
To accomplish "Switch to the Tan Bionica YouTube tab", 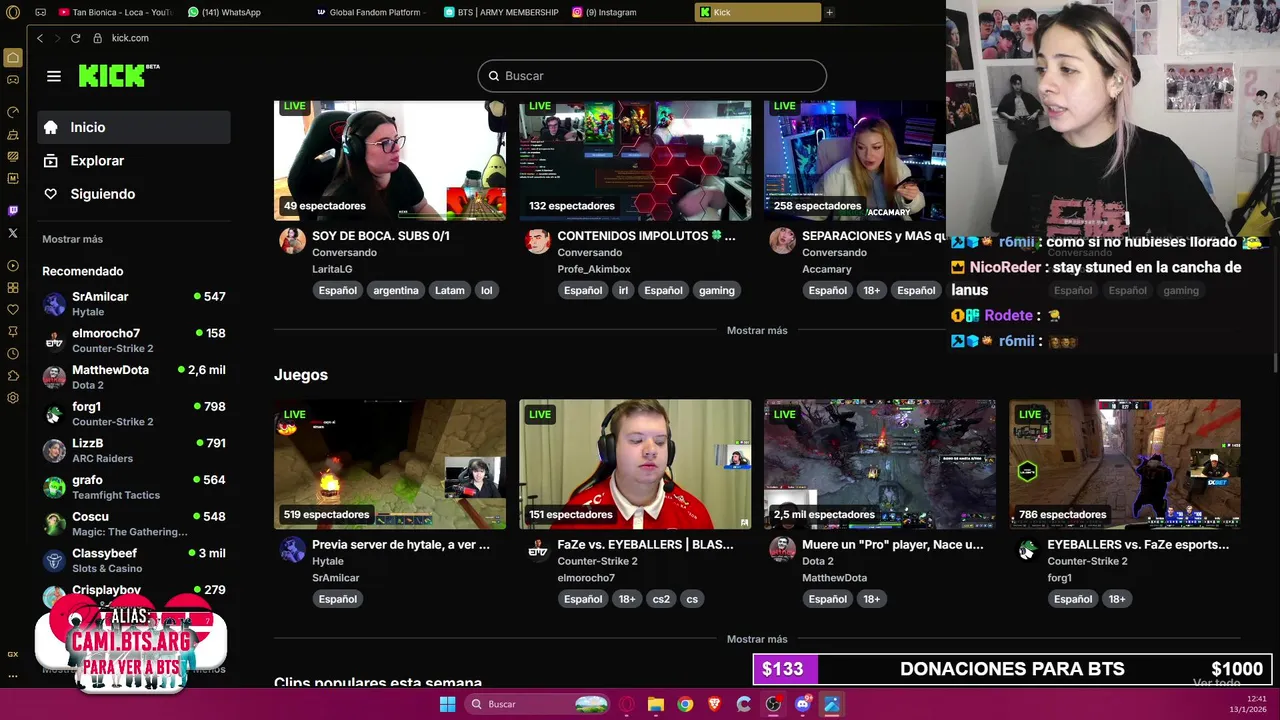I will tap(115, 12).
